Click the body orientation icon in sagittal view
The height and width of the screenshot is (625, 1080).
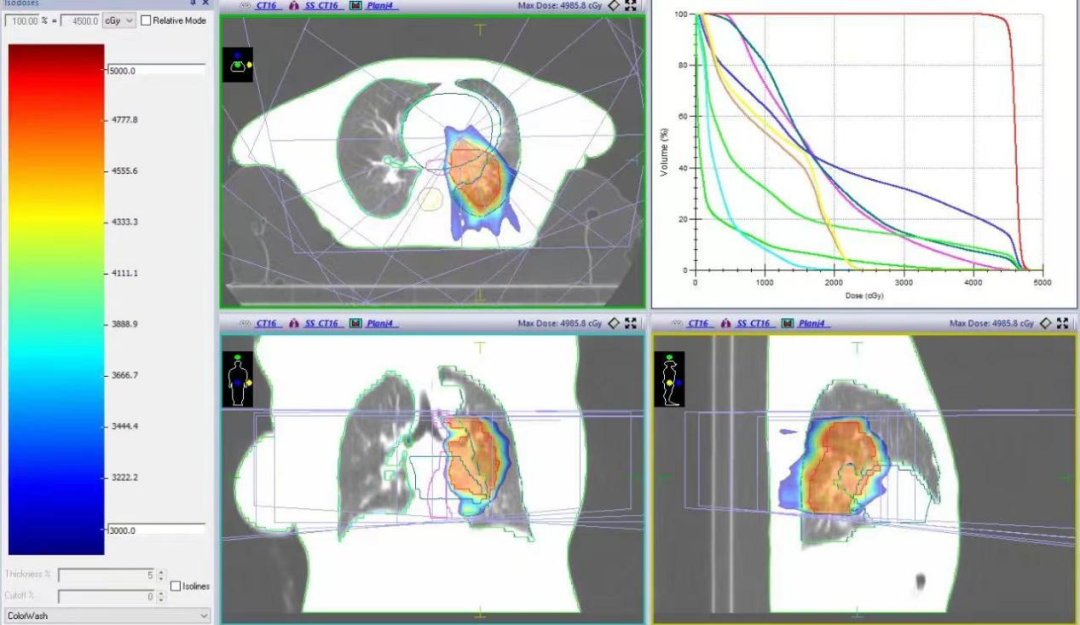click(669, 379)
